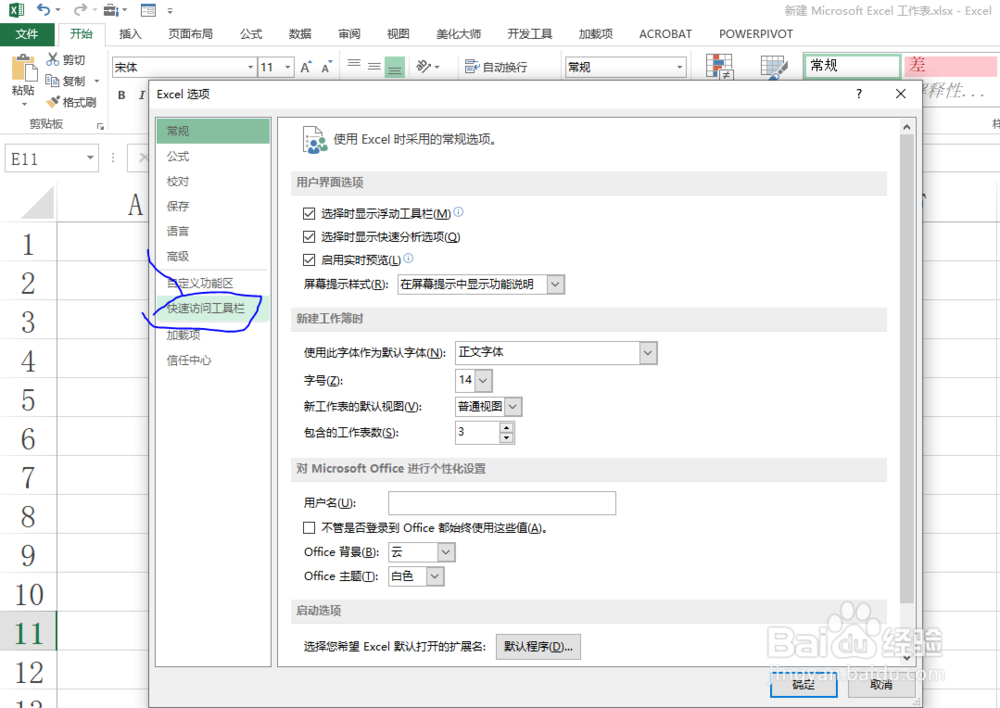1000x708 pixels.
Task: Click the Copy (复制) icon
Action: tap(52, 80)
